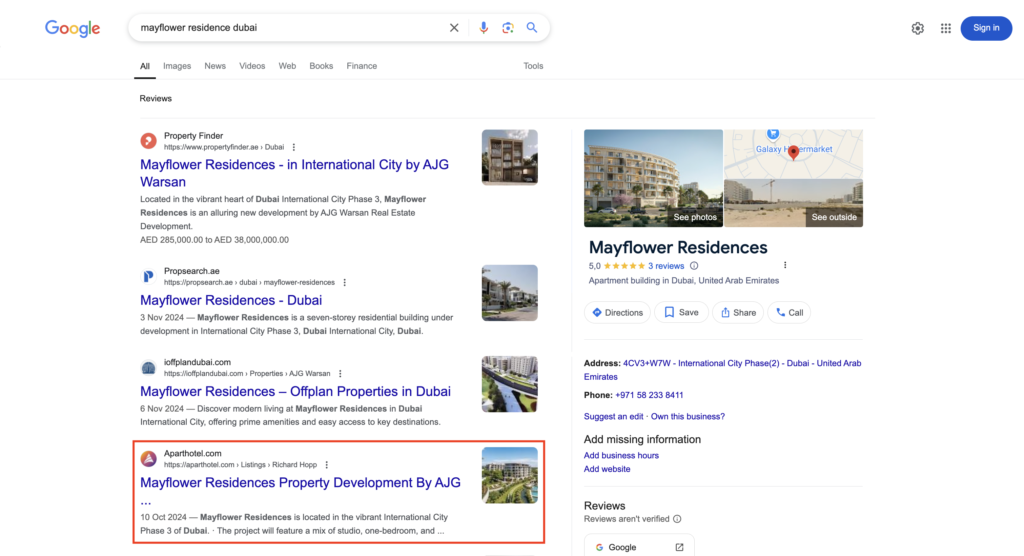Open Aparthotel.com result thumbnail
1024x556 pixels.
pos(509,475)
